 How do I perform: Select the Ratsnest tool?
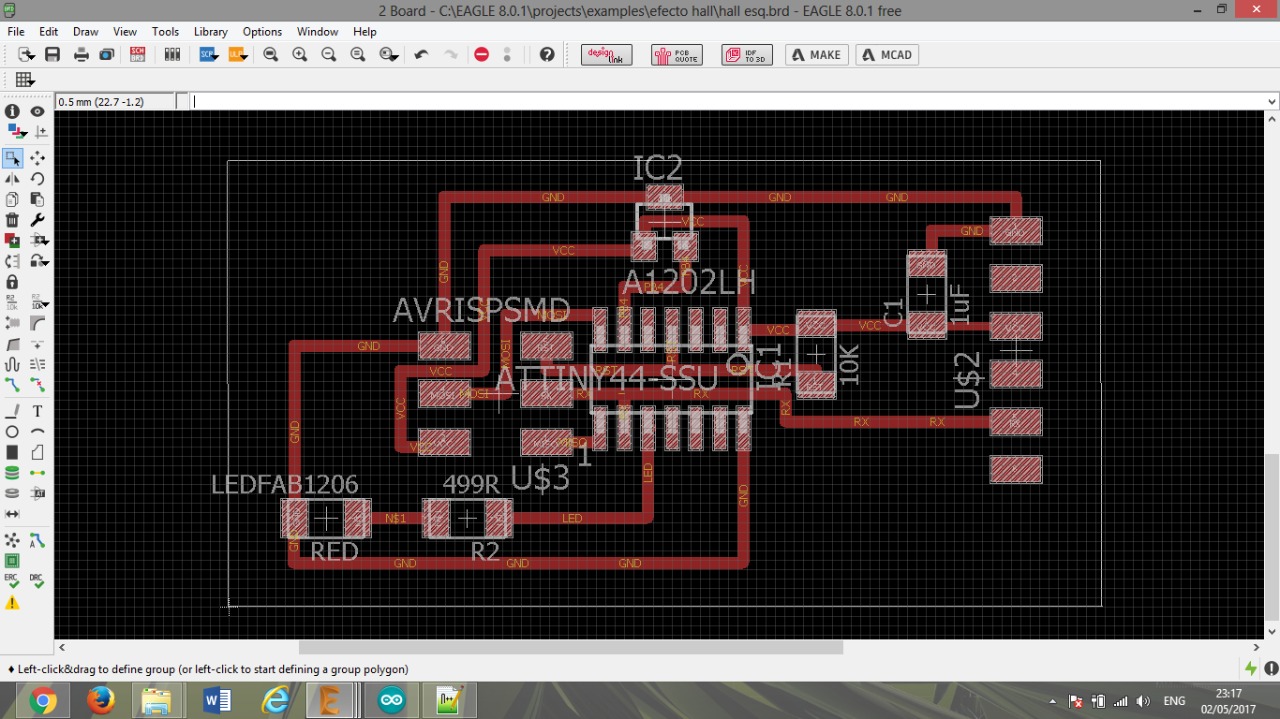click(12, 540)
